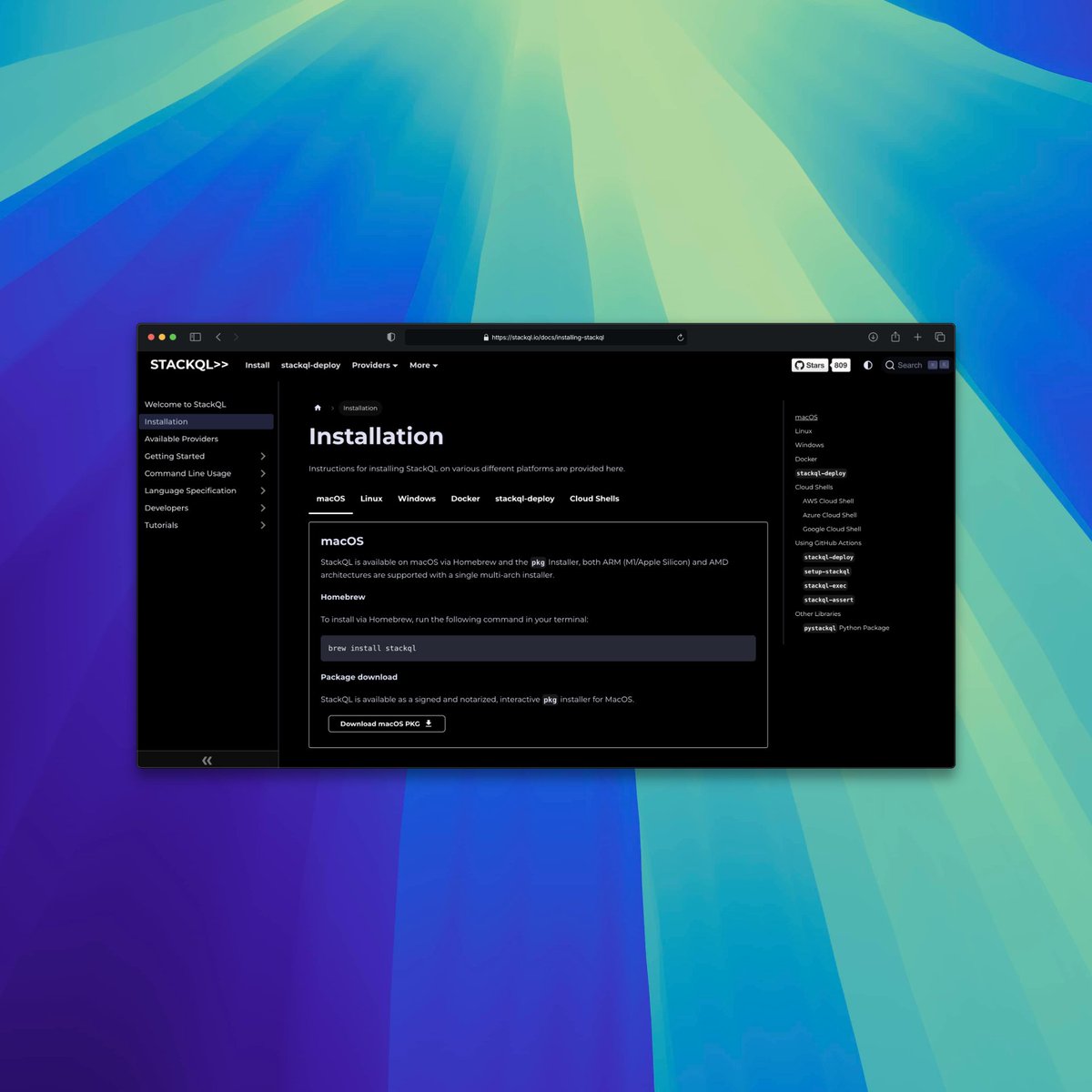Screen dimensions: 1092x1092
Task: Jump to setup-stackql in contents
Action: (827, 571)
